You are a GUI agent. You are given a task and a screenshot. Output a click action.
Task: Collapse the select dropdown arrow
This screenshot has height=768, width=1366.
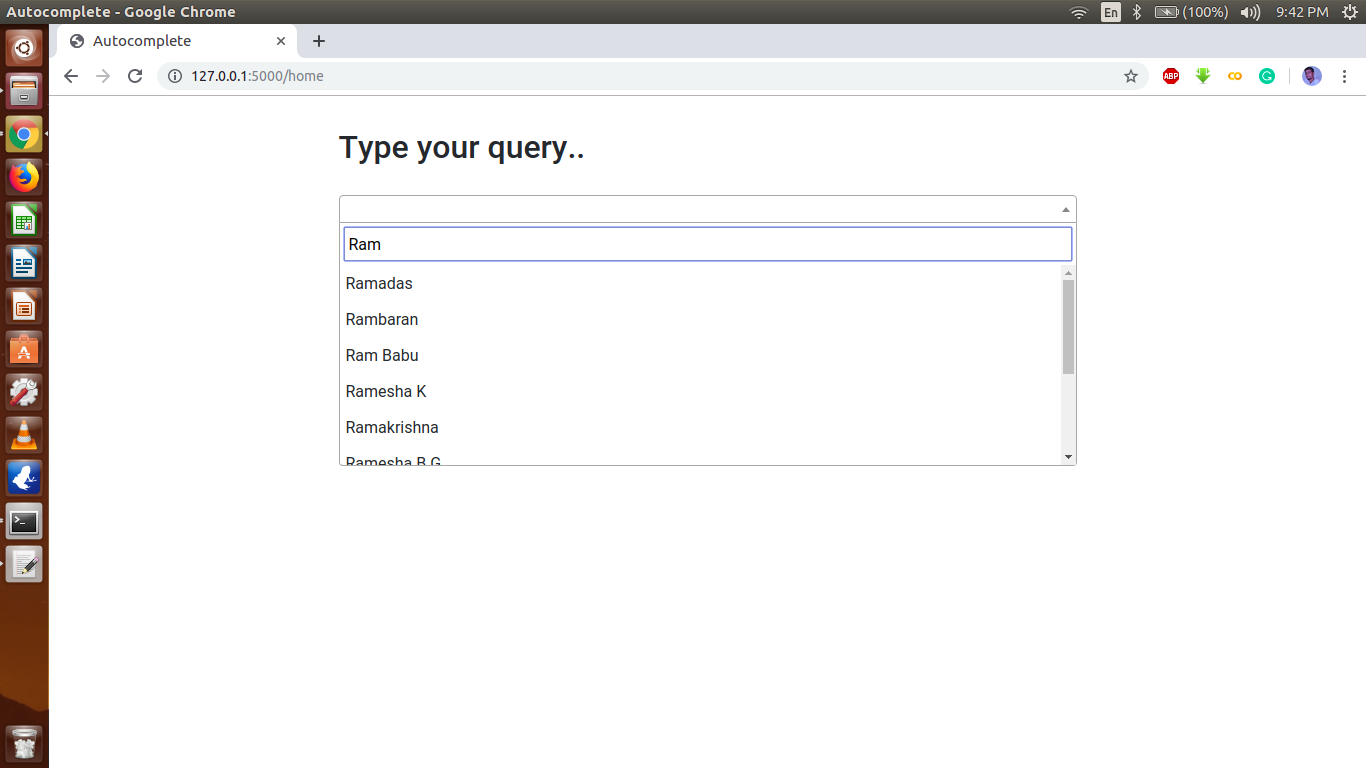(1066, 209)
